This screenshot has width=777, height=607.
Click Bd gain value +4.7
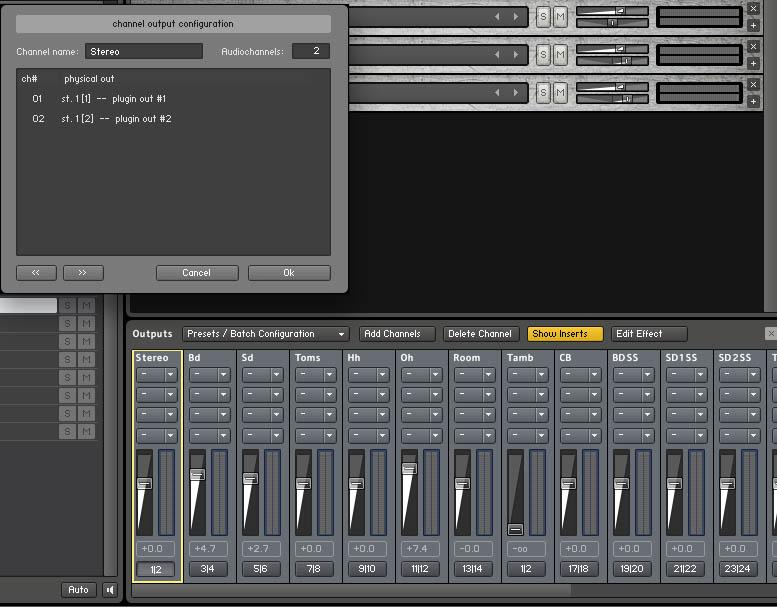(x=208, y=549)
